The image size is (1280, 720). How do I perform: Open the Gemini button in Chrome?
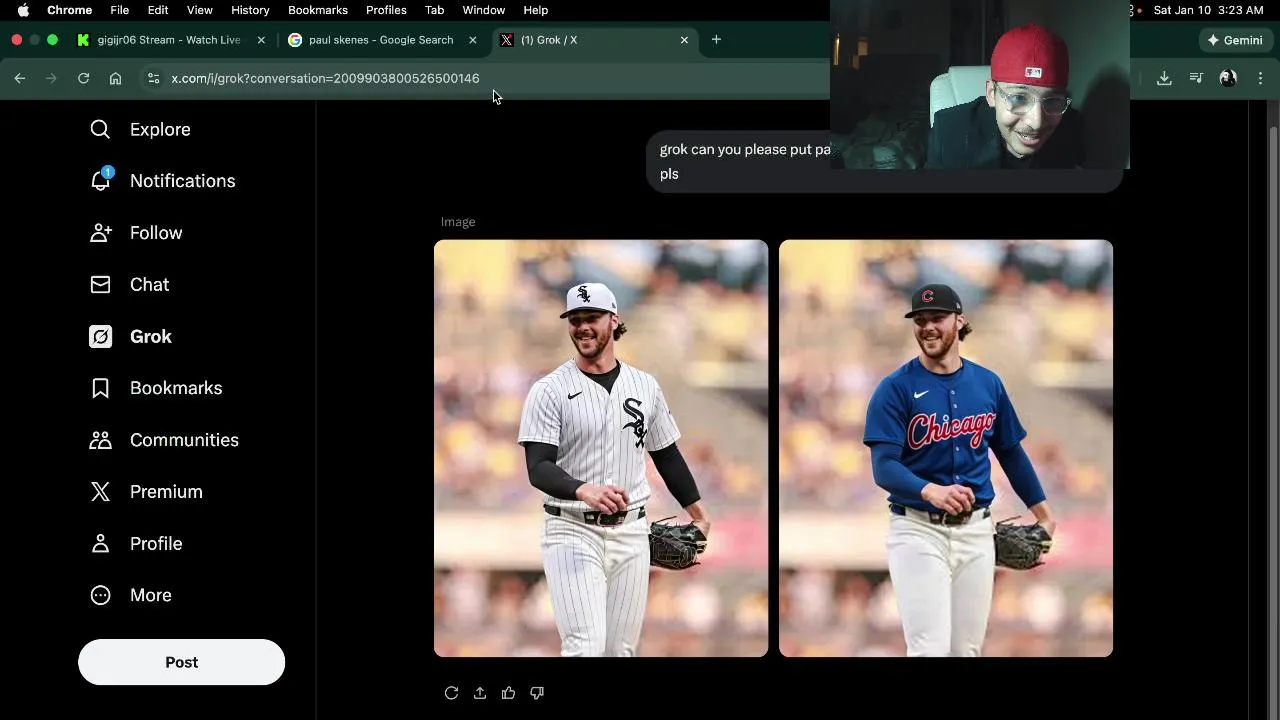pos(1235,40)
